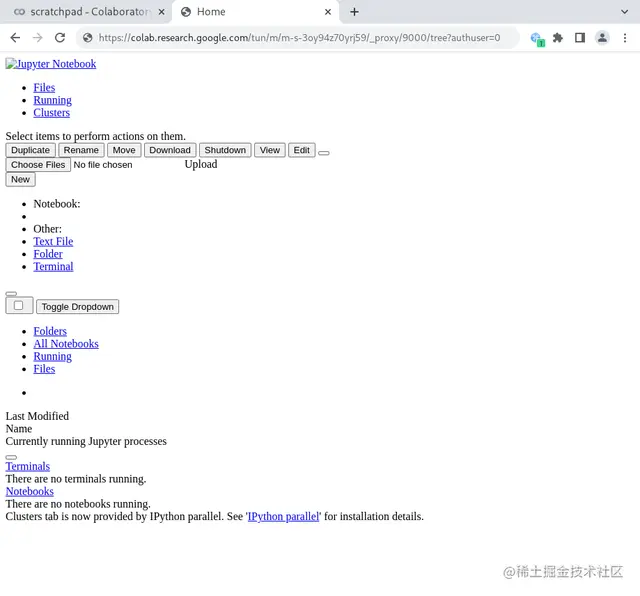Click refresh button above Terminals
The height and width of the screenshot is (596, 640).
tap(11, 458)
